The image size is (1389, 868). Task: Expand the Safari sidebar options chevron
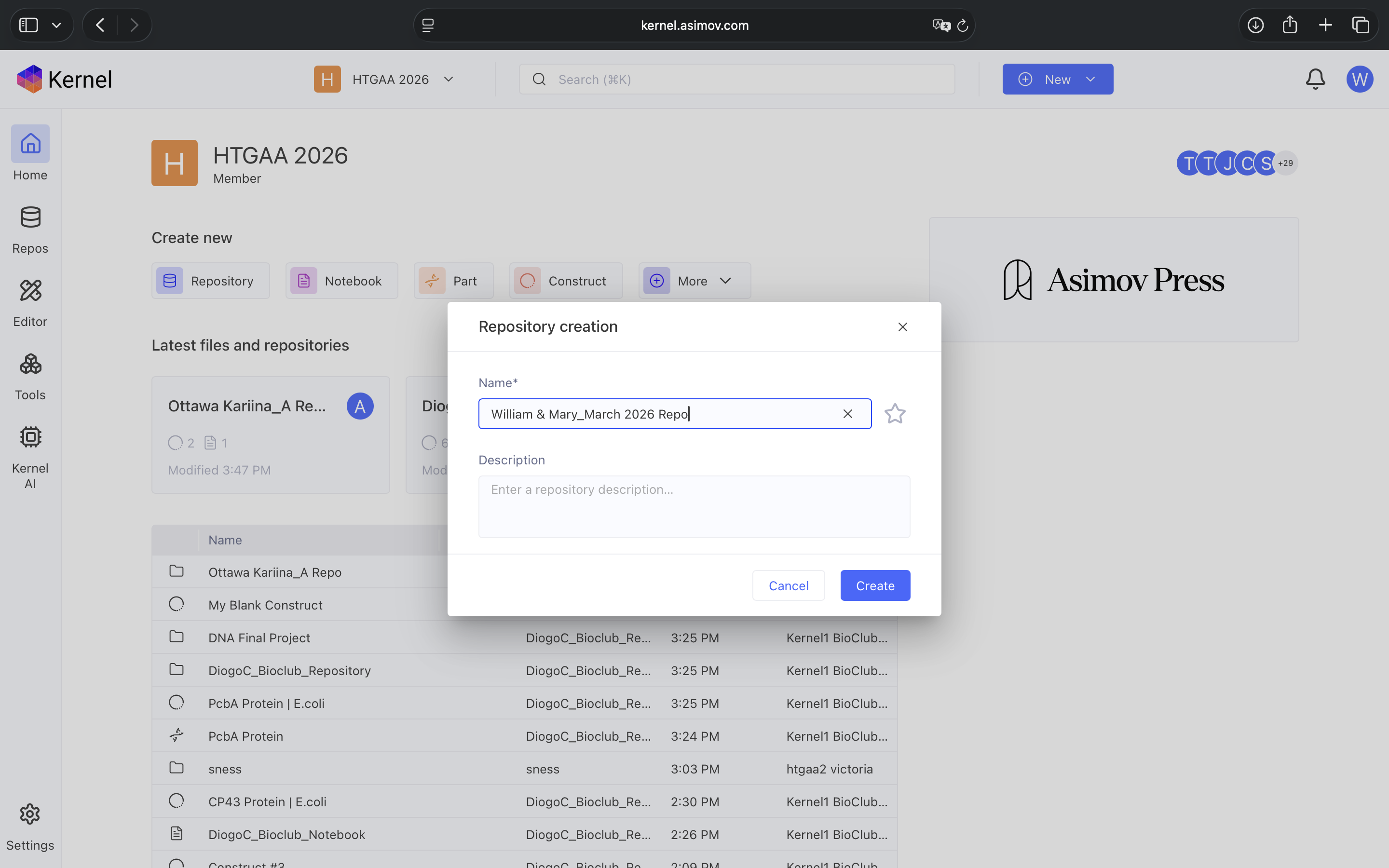point(57,25)
